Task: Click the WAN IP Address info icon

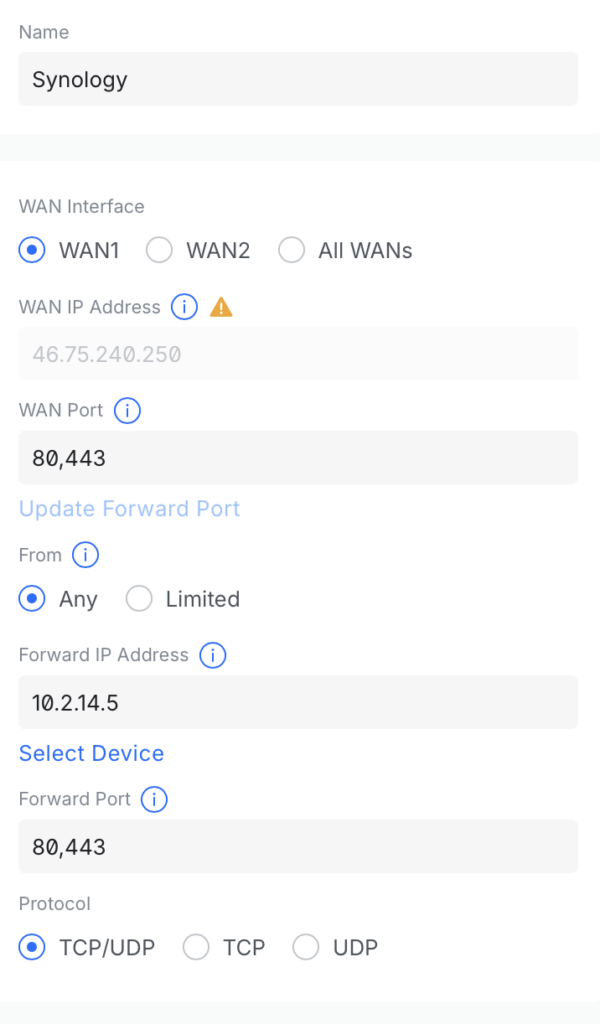Action: (x=184, y=307)
